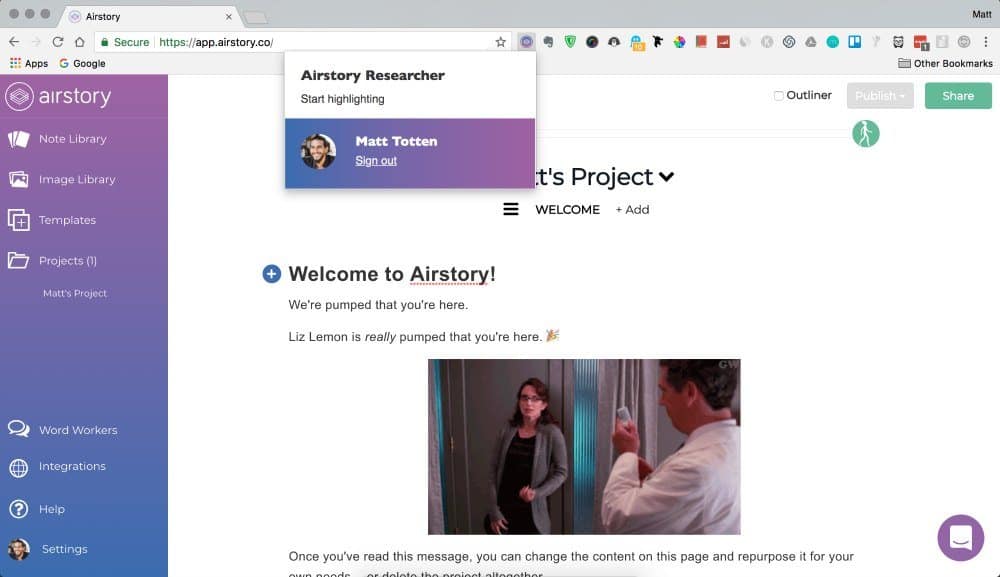Open the Integrations page

57,467
